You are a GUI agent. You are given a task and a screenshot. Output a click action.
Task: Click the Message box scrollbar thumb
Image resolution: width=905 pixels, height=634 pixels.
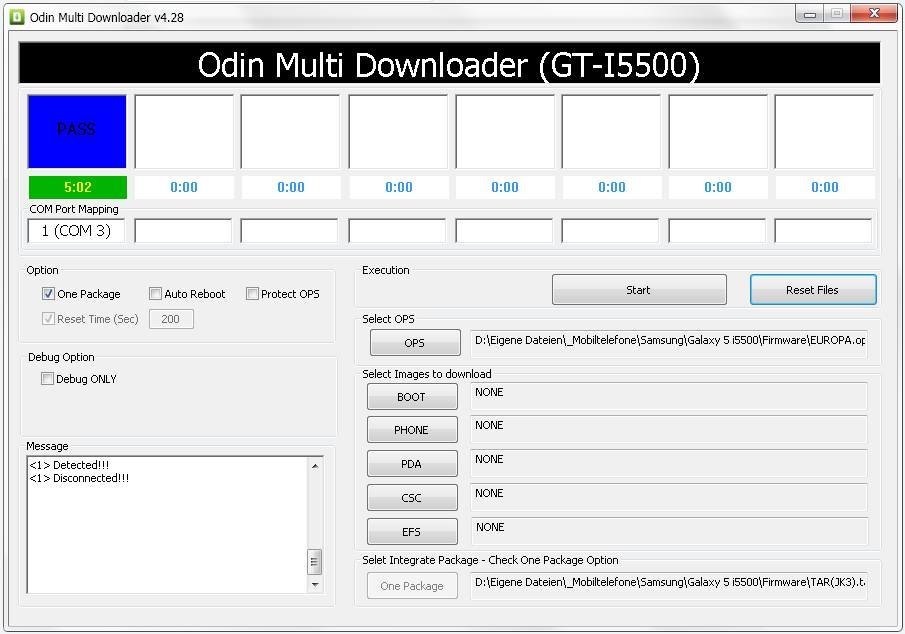(x=315, y=562)
